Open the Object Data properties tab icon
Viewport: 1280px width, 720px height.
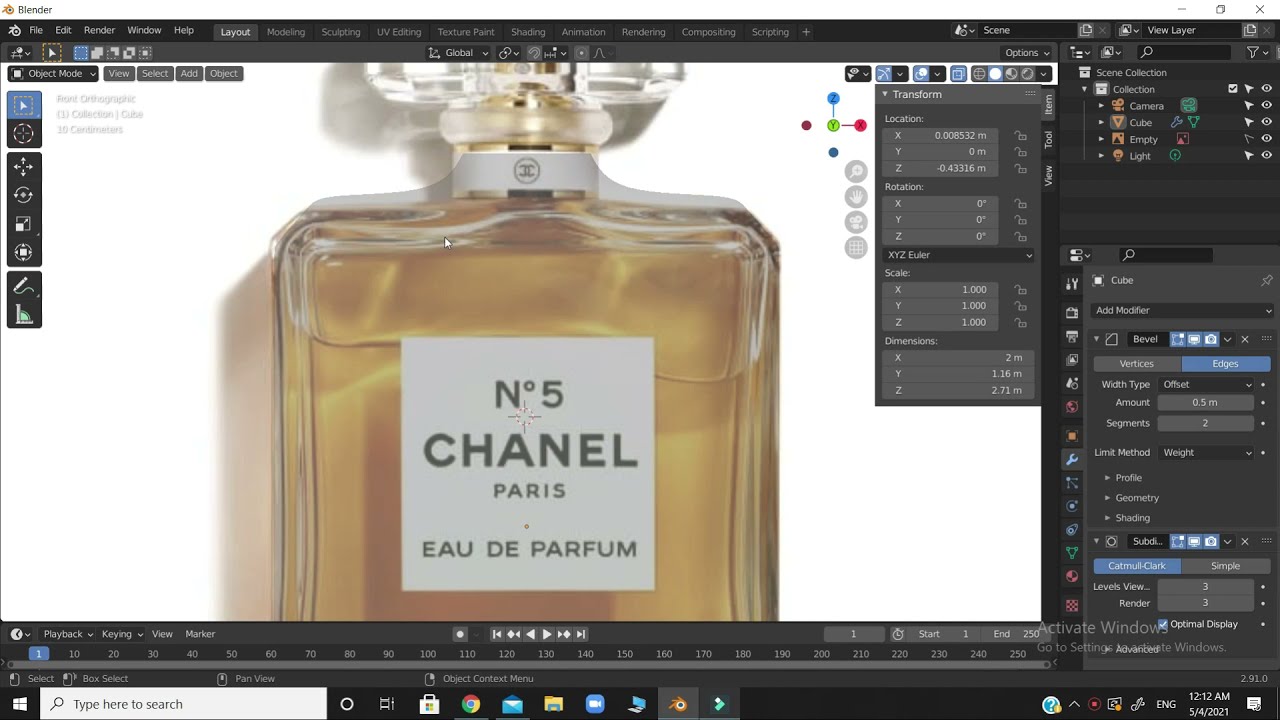coord(1072,553)
